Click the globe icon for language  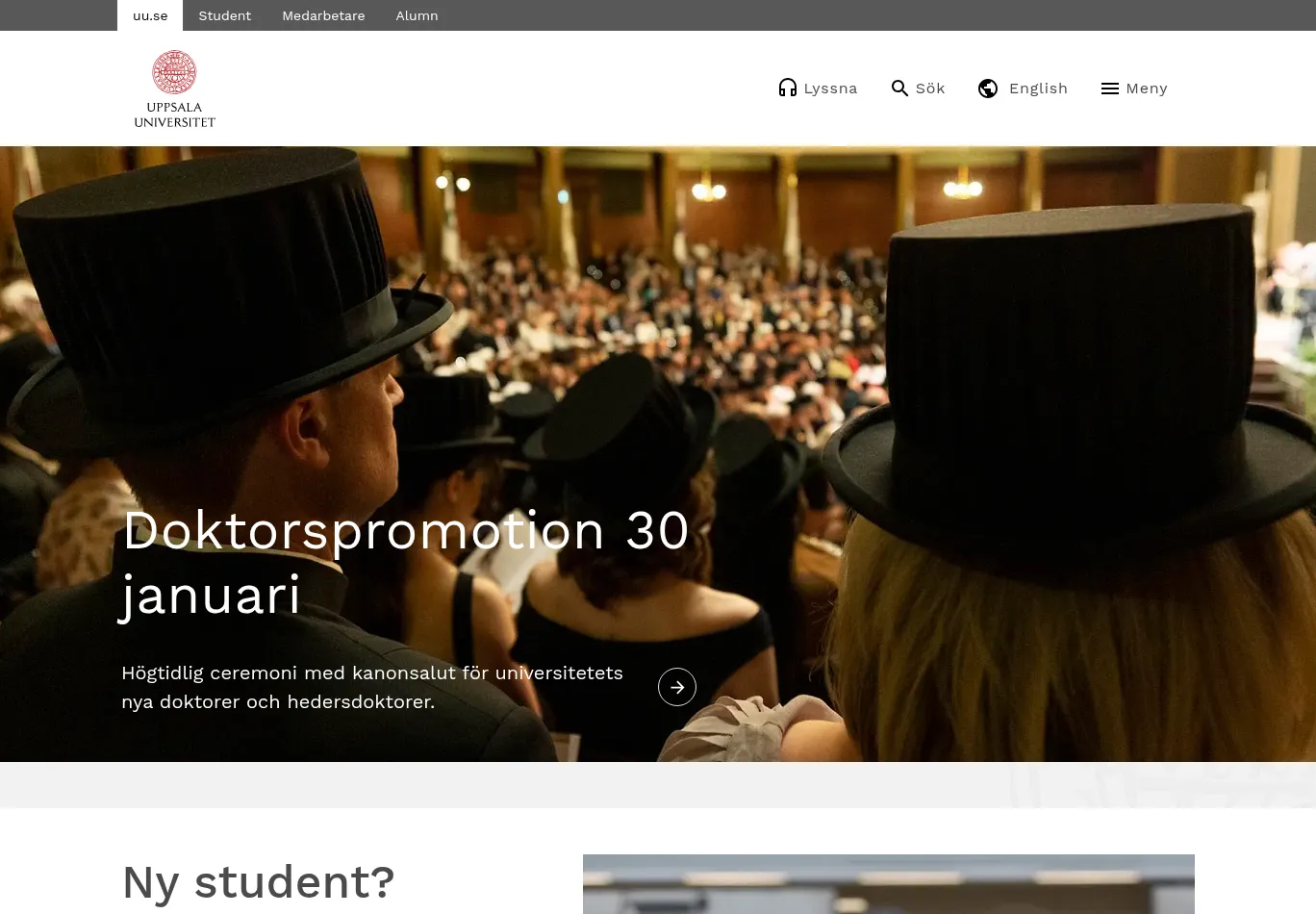[988, 89]
